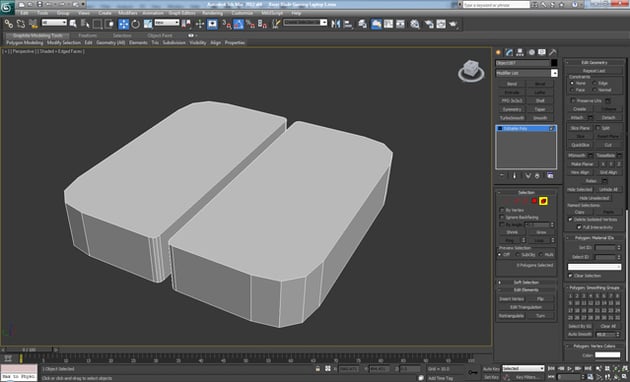Open the Hierarchy command panel tab
The height and width of the screenshot is (382, 630).
520,52
